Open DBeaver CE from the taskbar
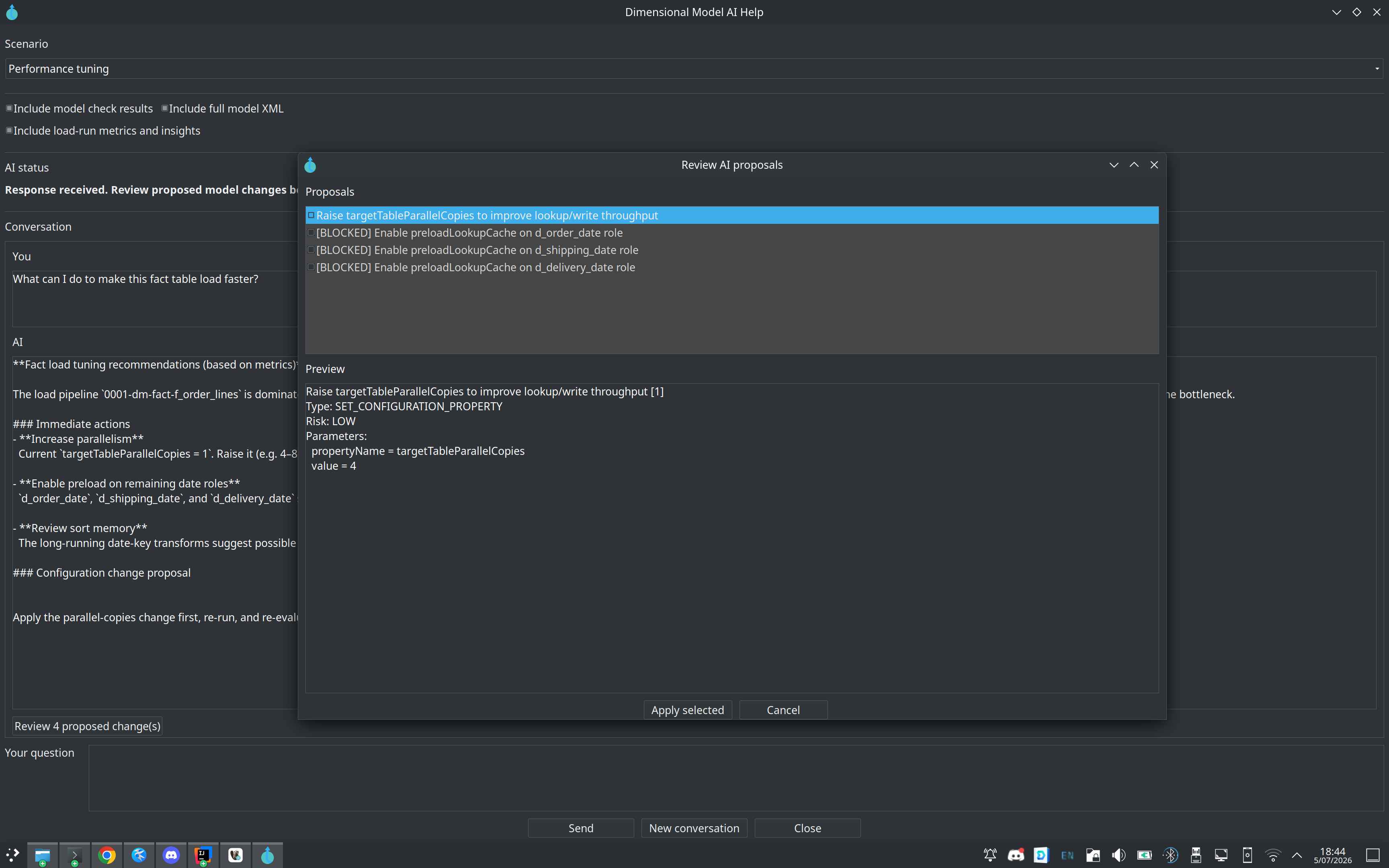Screen dimensions: 1389x868 [x=236, y=856]
